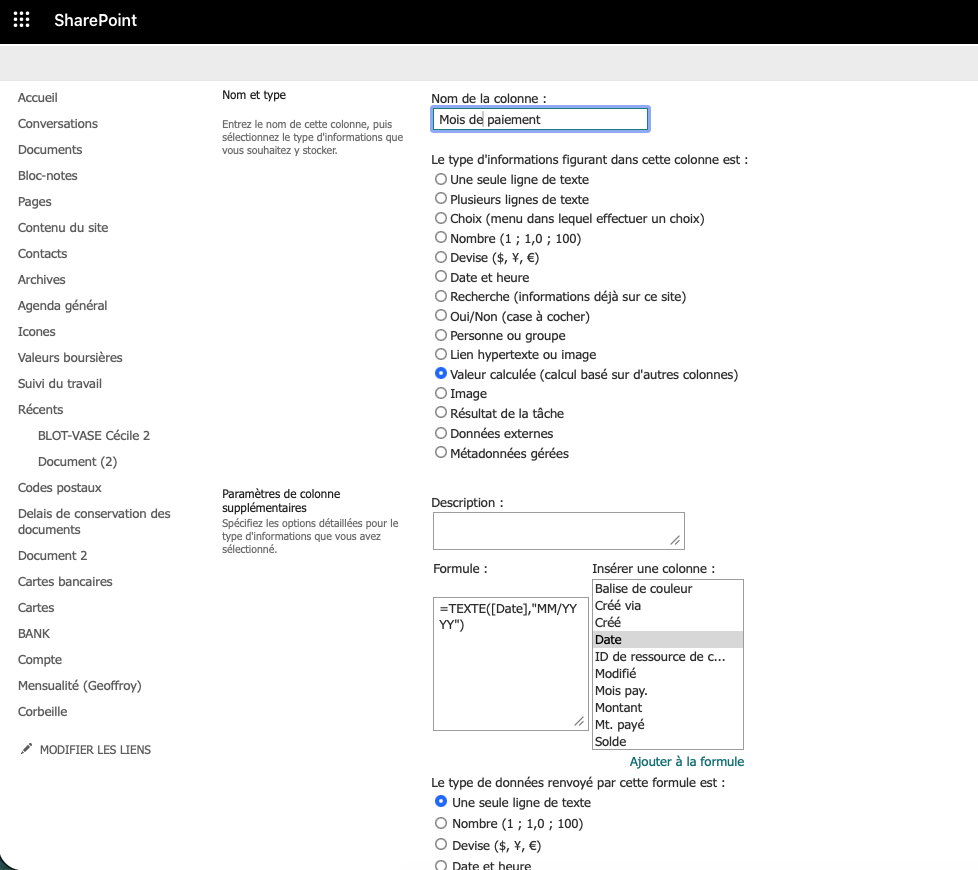Viewport: 978px width, 870px height.
Task: Open Accueil in the side navigation
Action: coord(37,97)
